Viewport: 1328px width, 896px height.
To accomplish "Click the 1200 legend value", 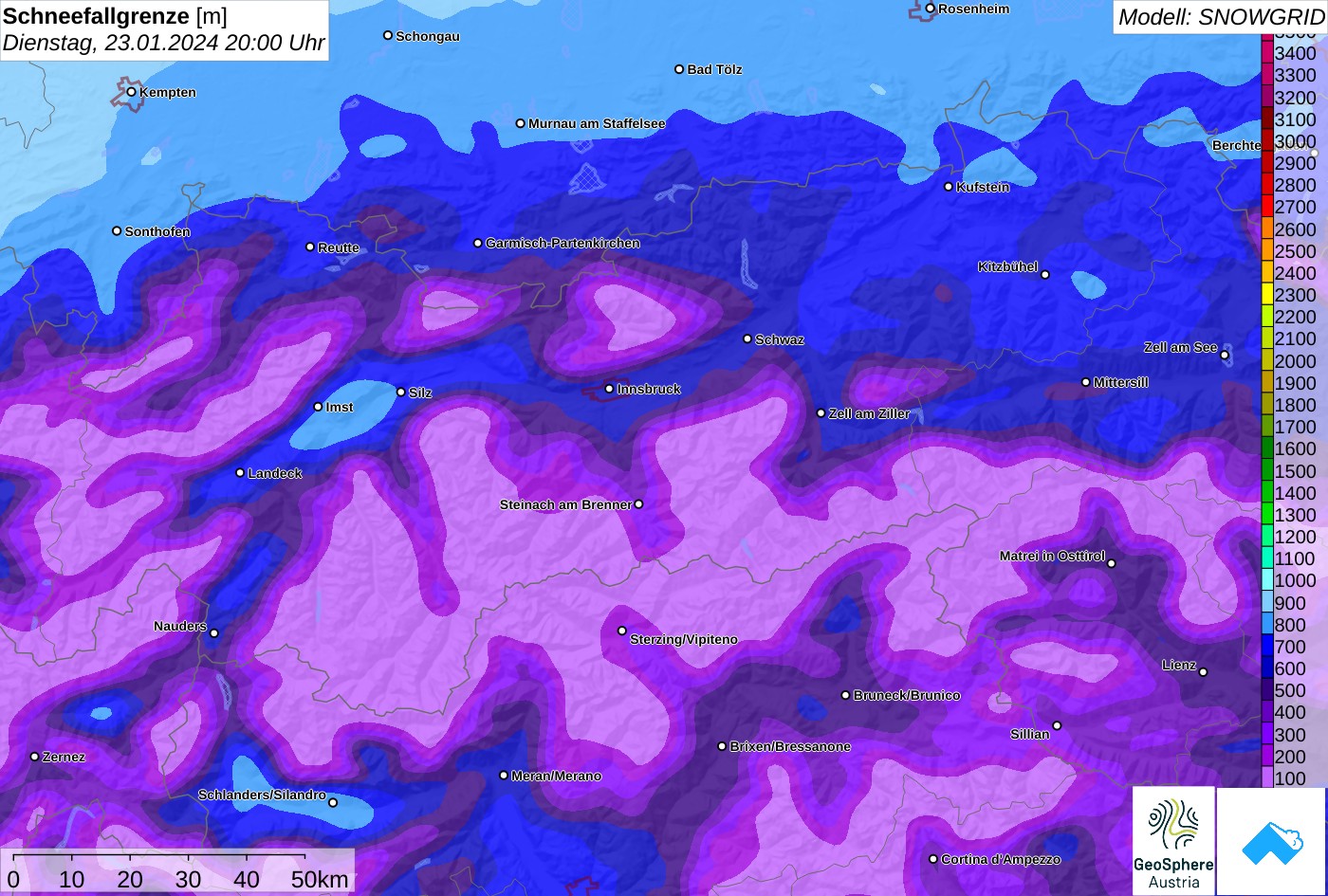I will [1295, 537].
